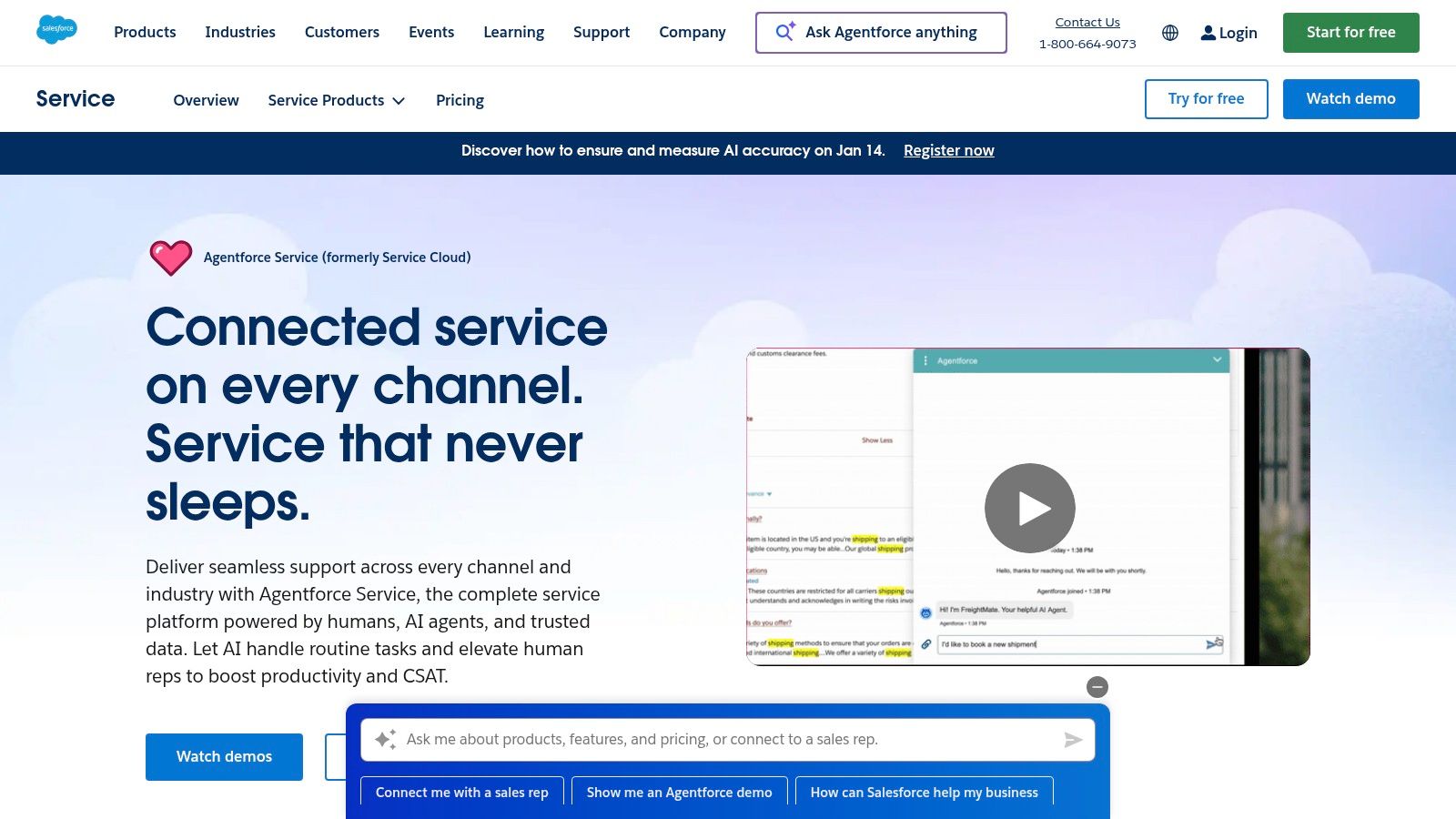The image size is (1456, 819).
Task: Play the FreightMate demo video
Action: point(1028,508)
